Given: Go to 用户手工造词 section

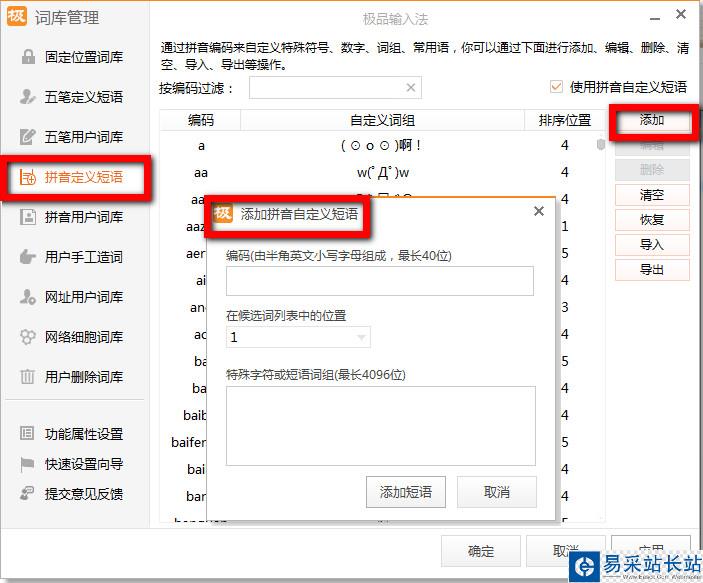Looking at the screenshot, I should click(83, 257).
